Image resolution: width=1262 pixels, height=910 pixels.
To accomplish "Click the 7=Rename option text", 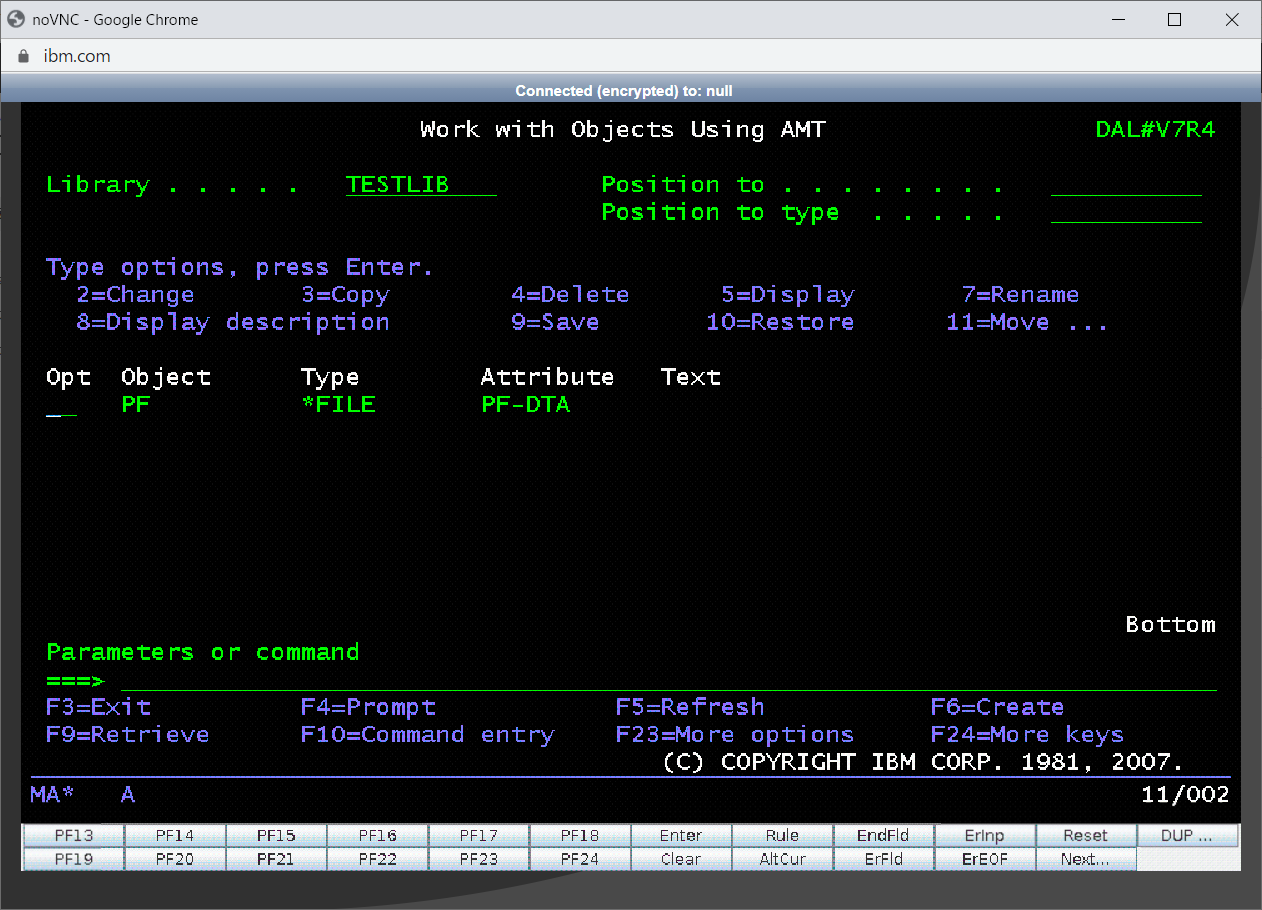I will pyautogui.click(x=1020, y=295).
